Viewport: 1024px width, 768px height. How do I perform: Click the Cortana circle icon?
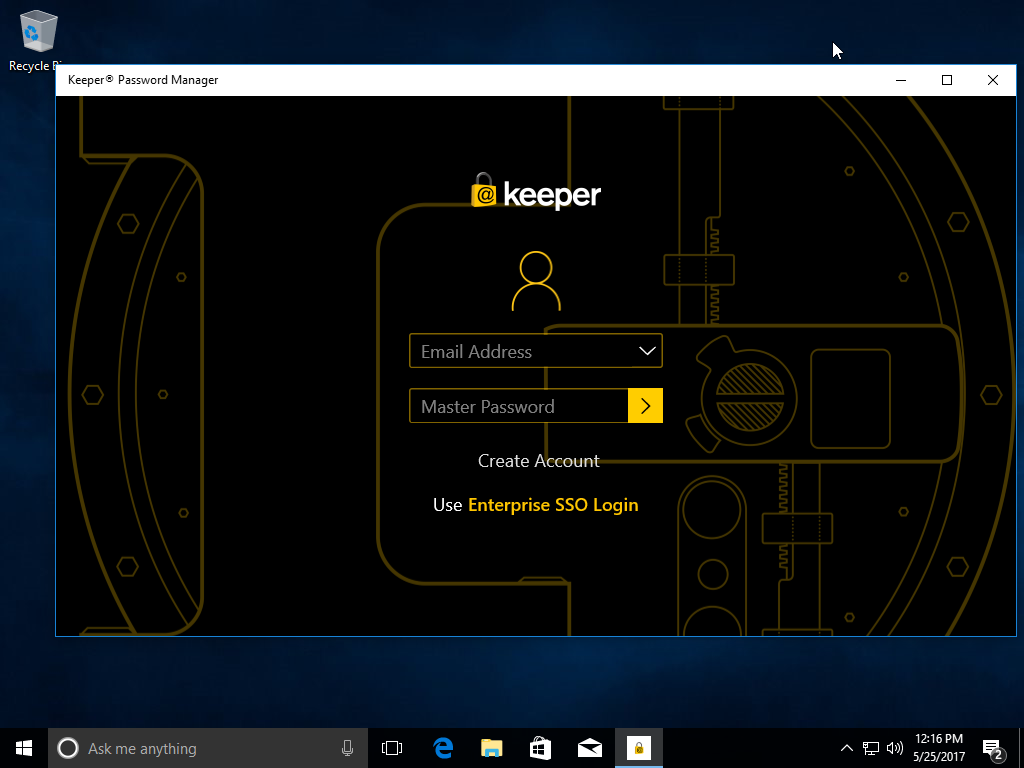(x=68, y=748)
